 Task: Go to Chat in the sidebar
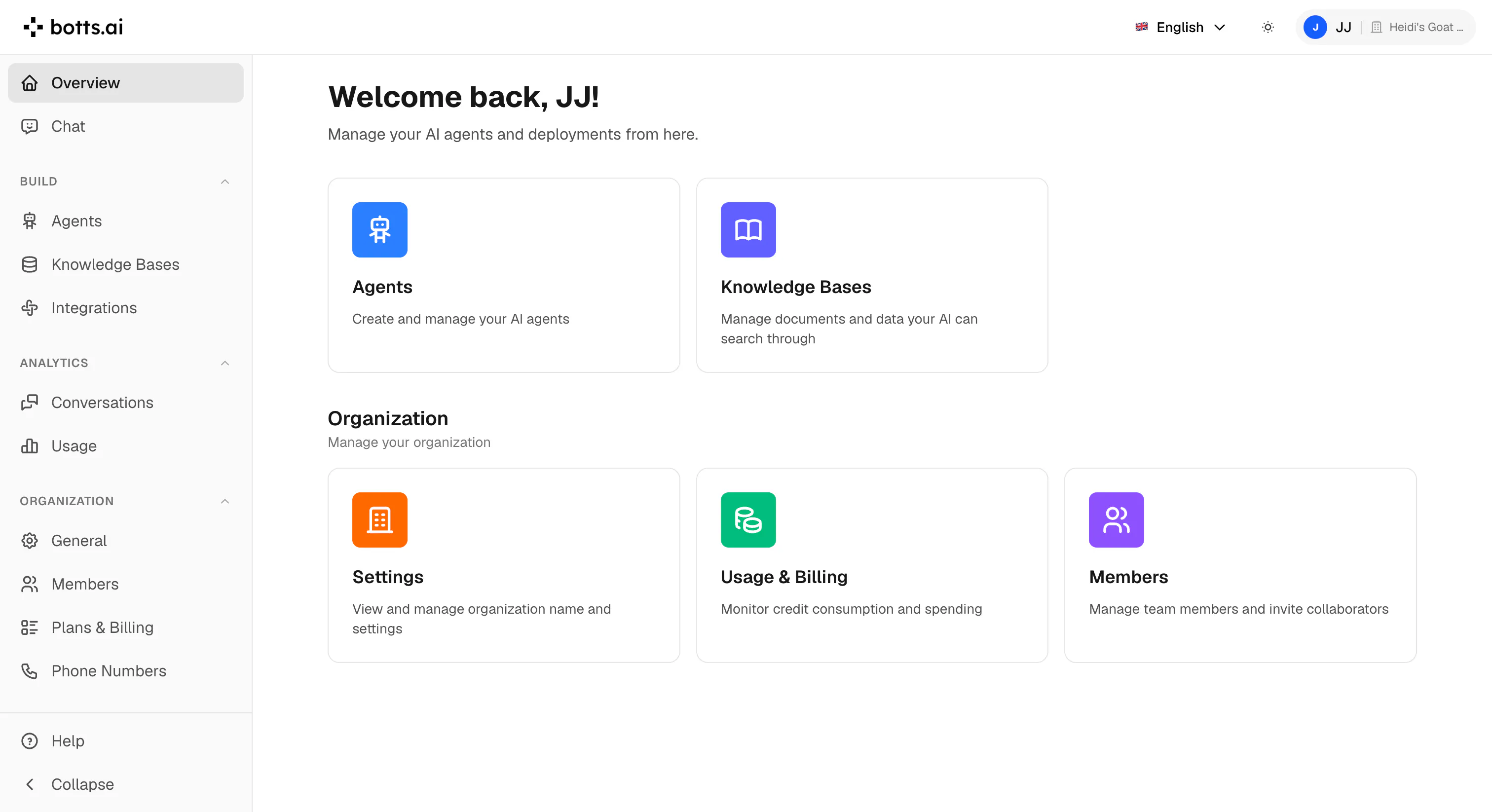126,126
